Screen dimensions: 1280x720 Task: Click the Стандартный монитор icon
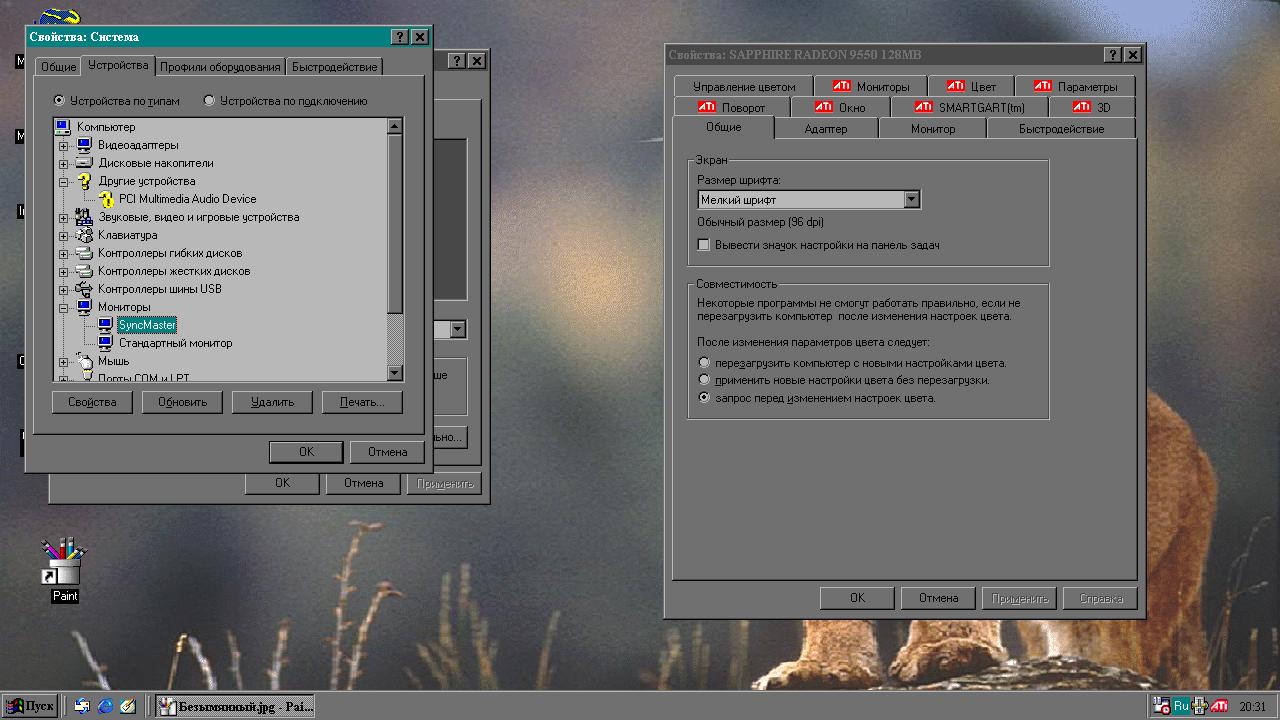[x=106, y=343]
